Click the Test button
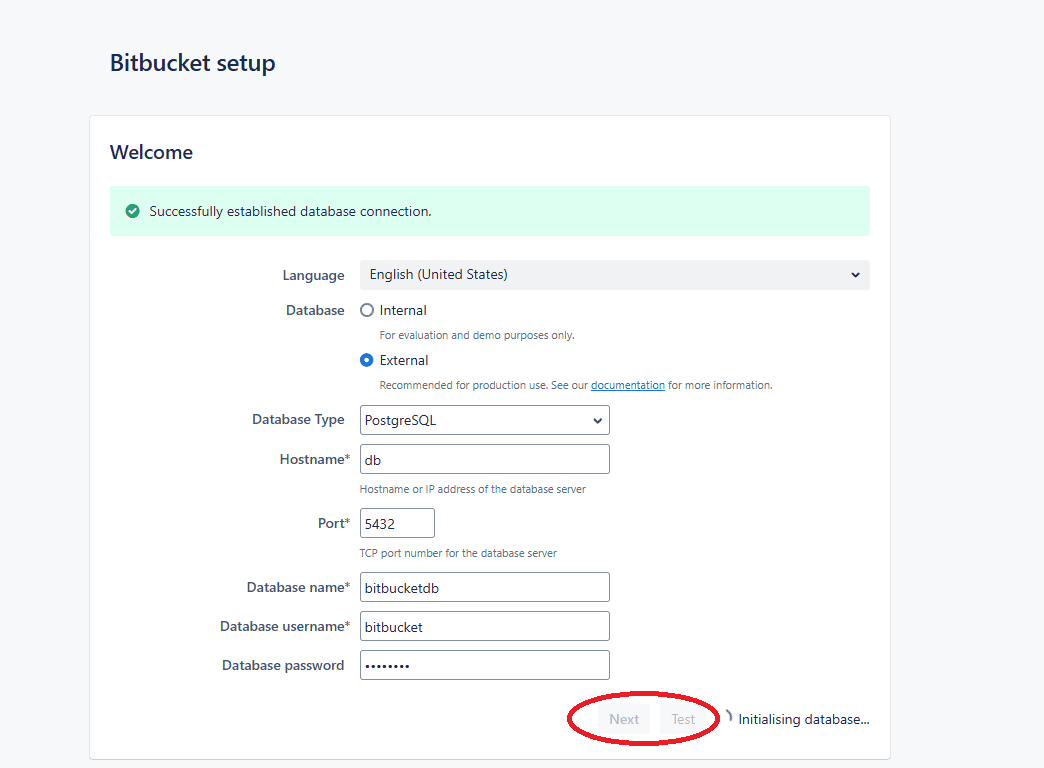Screen dimensions: 1044x768 pos(683,719)
